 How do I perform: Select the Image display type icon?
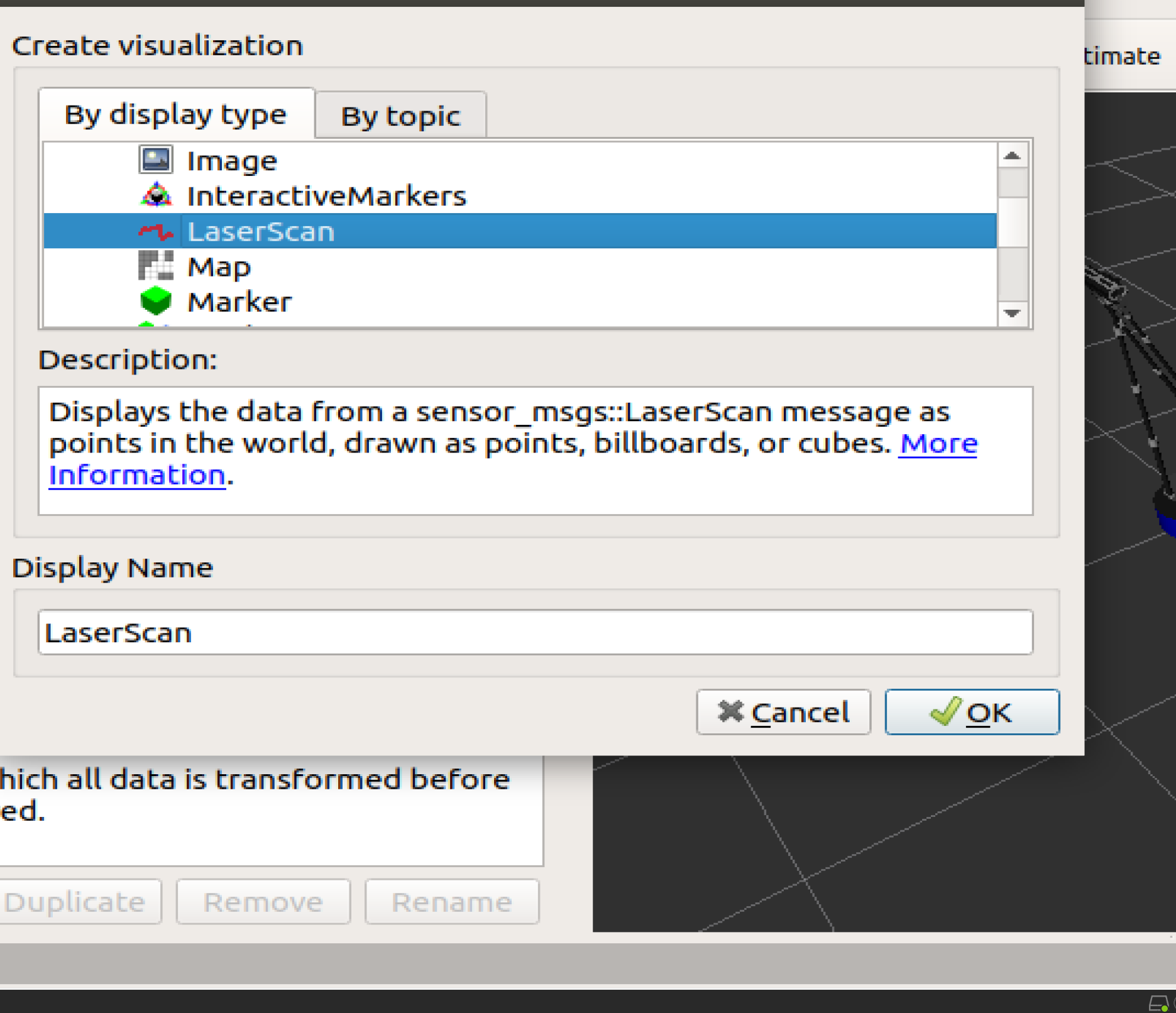(155, 160)
